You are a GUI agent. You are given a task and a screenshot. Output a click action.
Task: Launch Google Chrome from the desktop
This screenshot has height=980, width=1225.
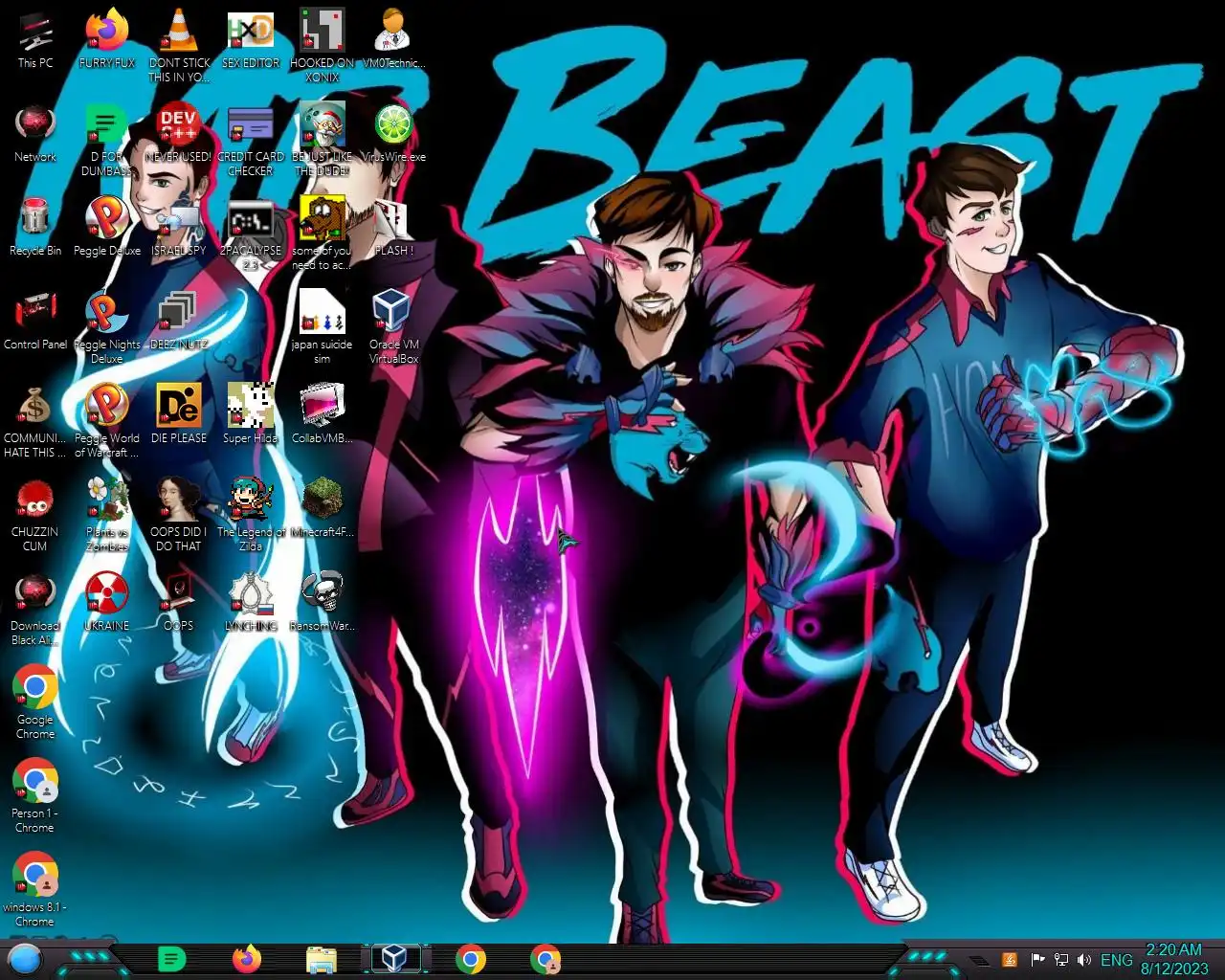(x=35, y=702)
